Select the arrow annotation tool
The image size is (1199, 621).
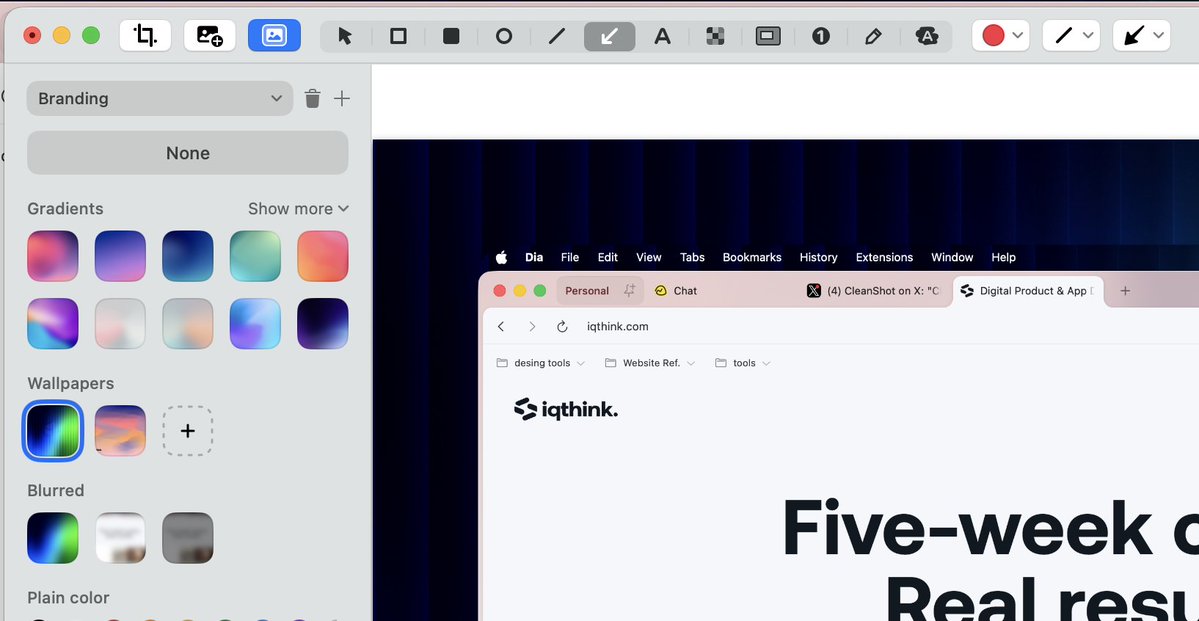(x=609, y=36)
